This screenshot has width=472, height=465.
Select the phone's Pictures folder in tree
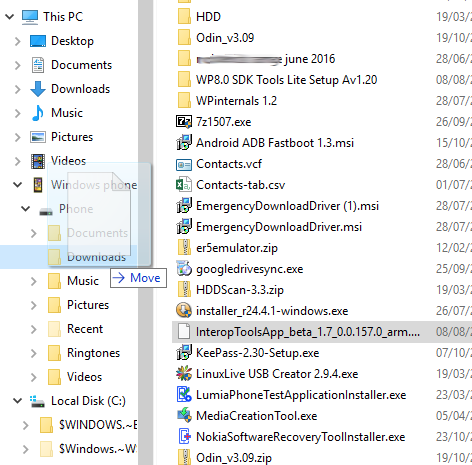pos(88,305)
